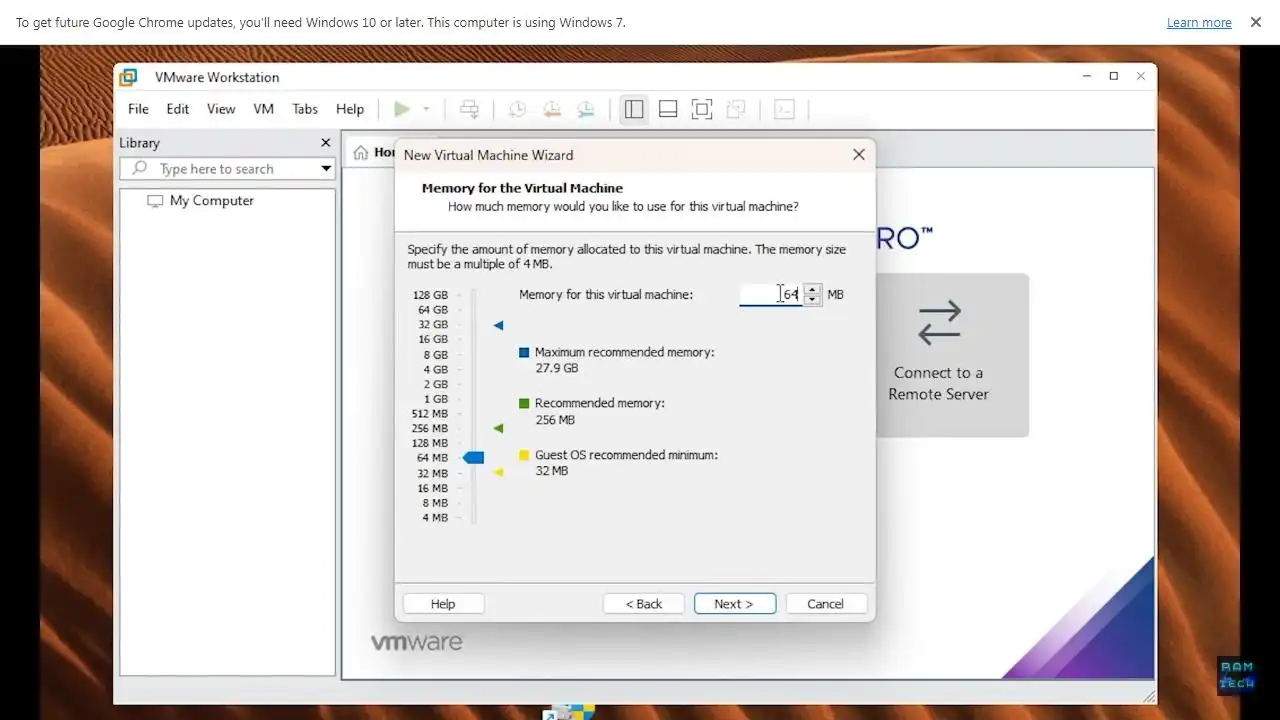Click the 4 GB scale label
This screenshot has width=1280, height=720.
tap(436, 370)
